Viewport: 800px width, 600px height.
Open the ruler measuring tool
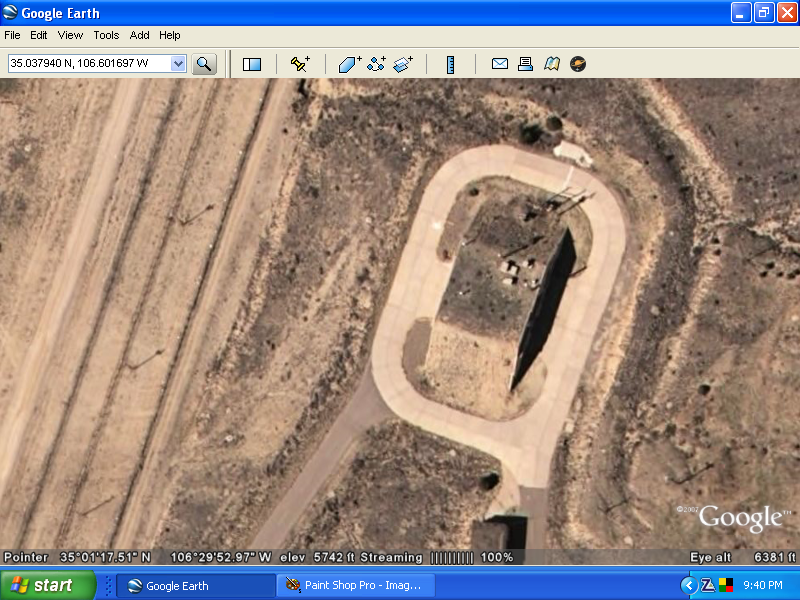tap(451, 65)
